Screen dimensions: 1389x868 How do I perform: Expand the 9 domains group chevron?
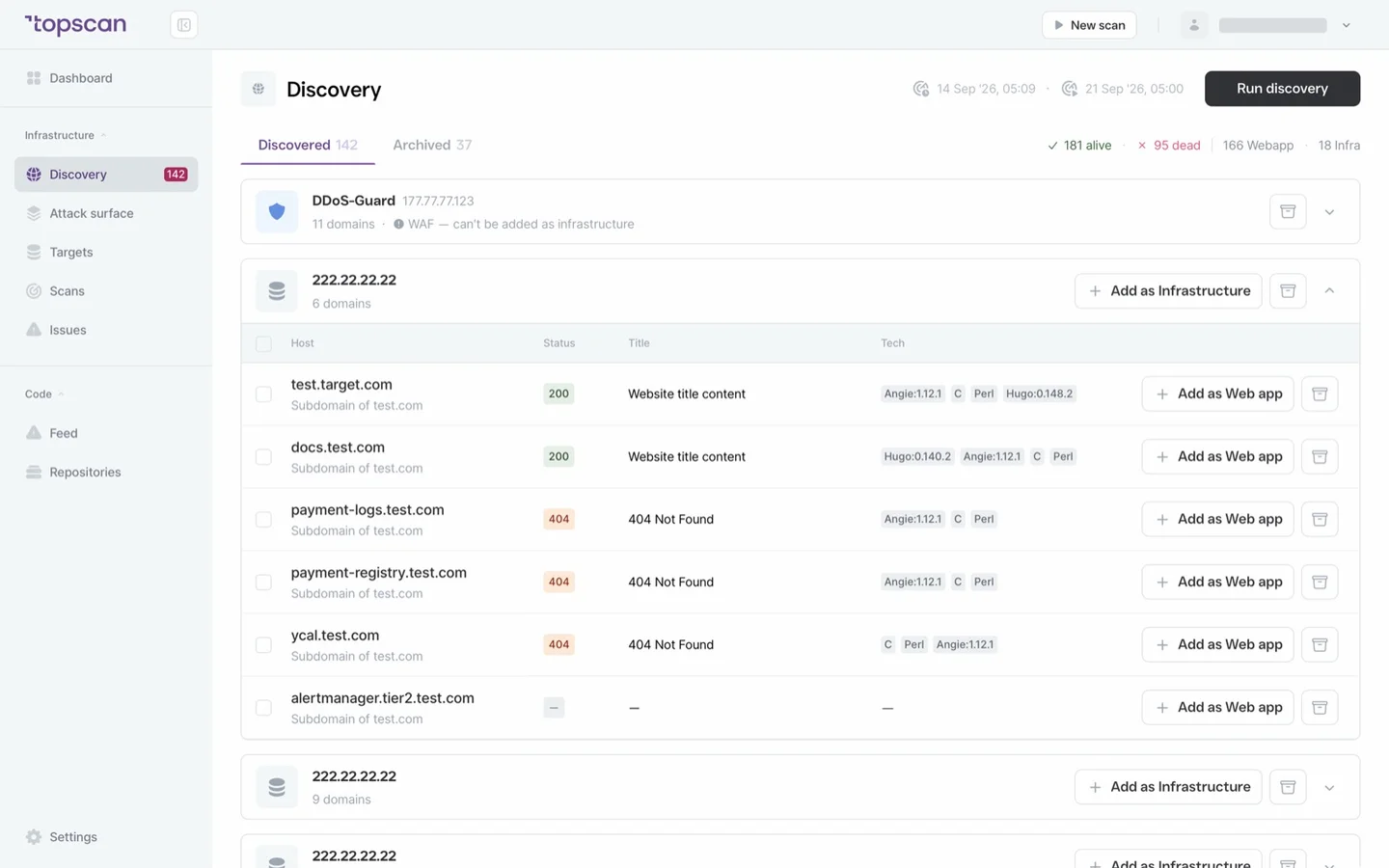[x=1329, y=788]
